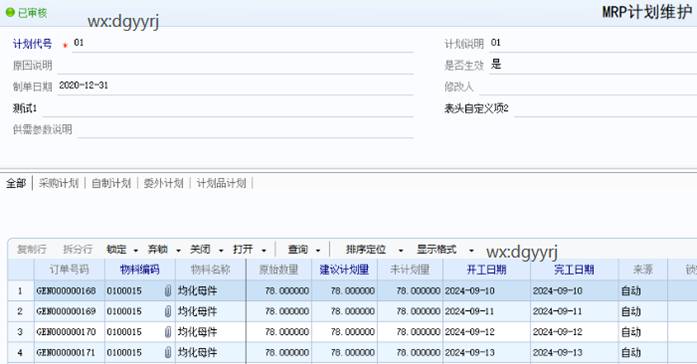Viewport: 697px width, 364px height.
Task: Switch to the 自制计划 tab
Action: tap(111, 183)
